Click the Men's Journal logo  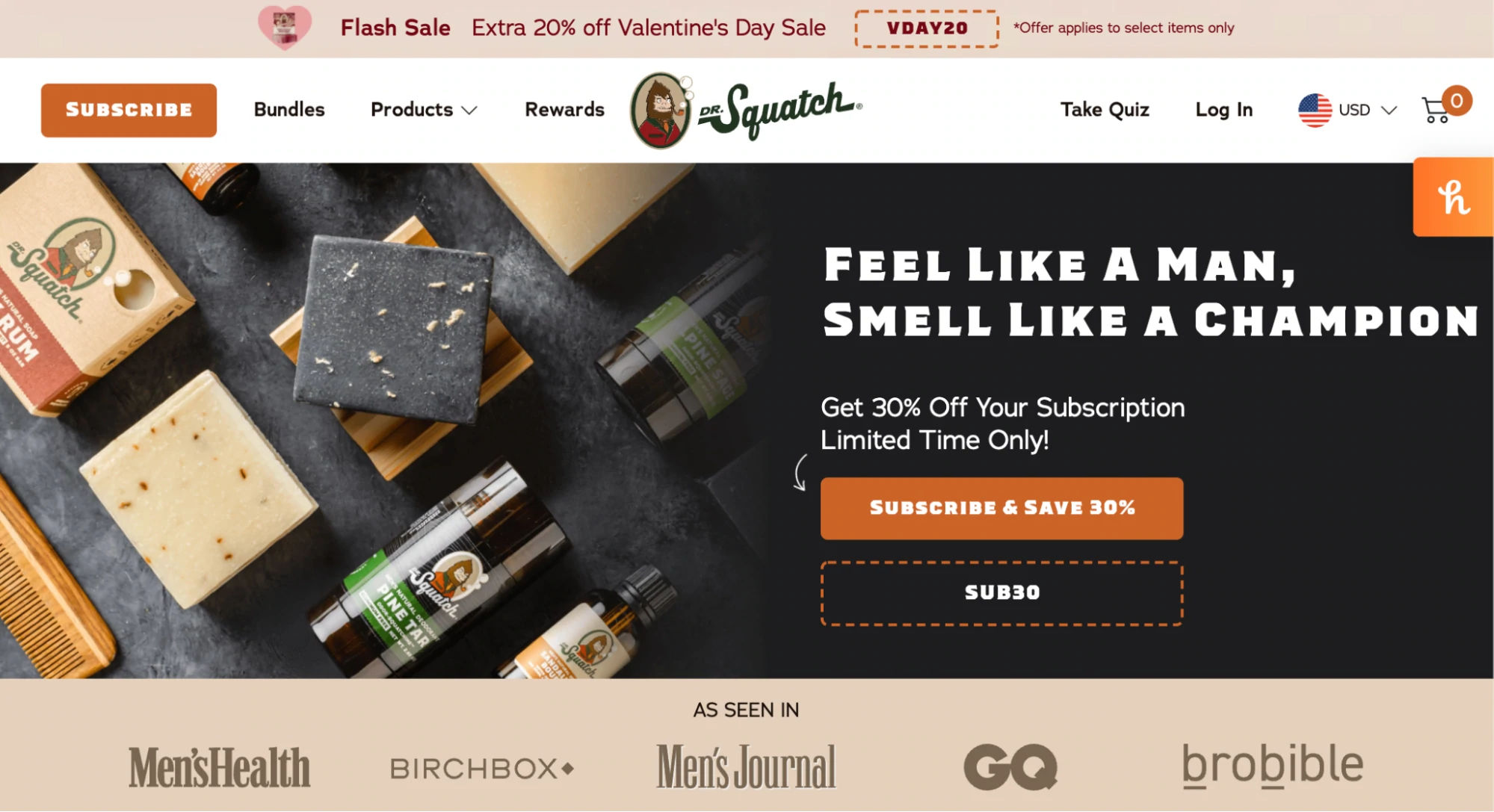point(746,767)
